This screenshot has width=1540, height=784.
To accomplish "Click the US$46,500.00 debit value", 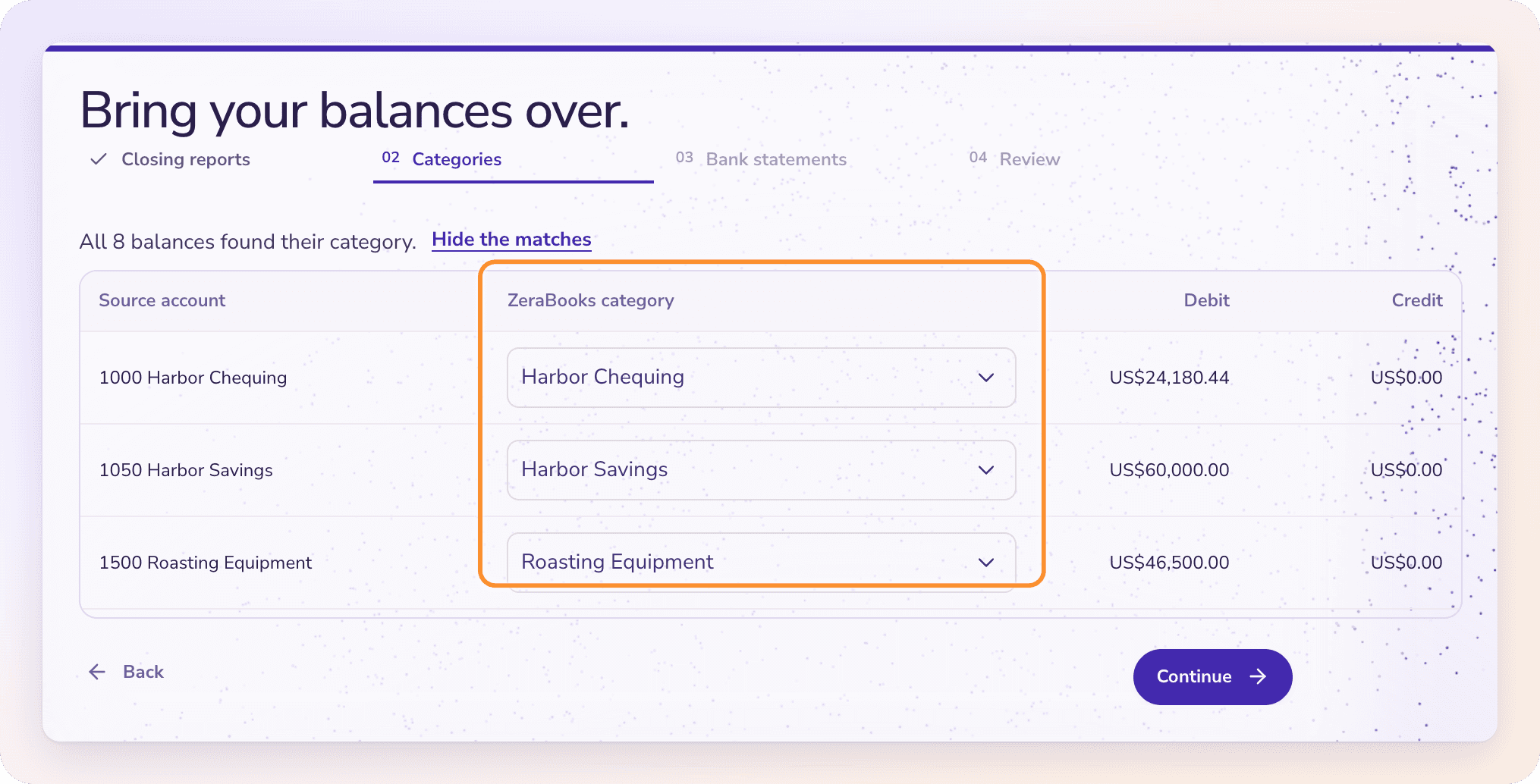I will [1169, 563].
